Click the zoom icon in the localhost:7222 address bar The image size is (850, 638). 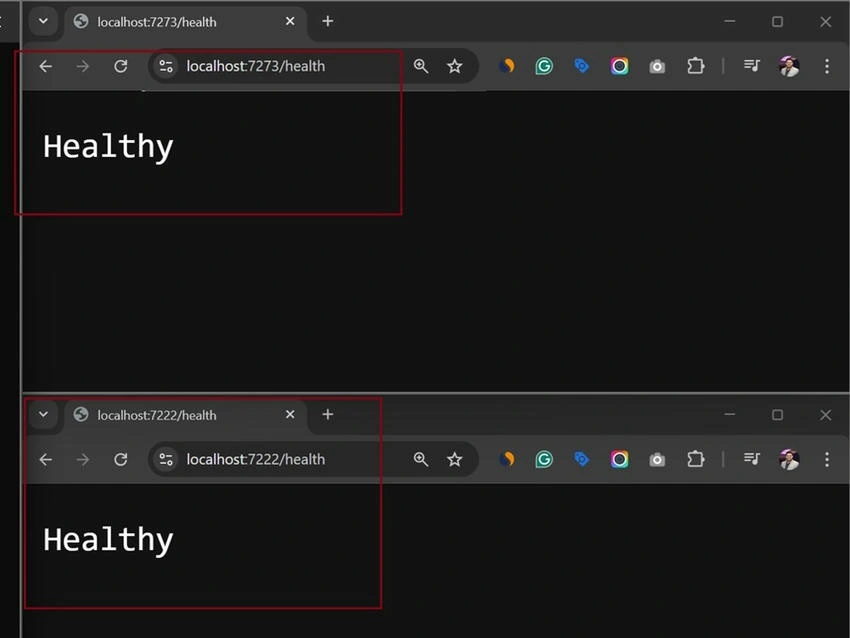click(x=421, y=460)
